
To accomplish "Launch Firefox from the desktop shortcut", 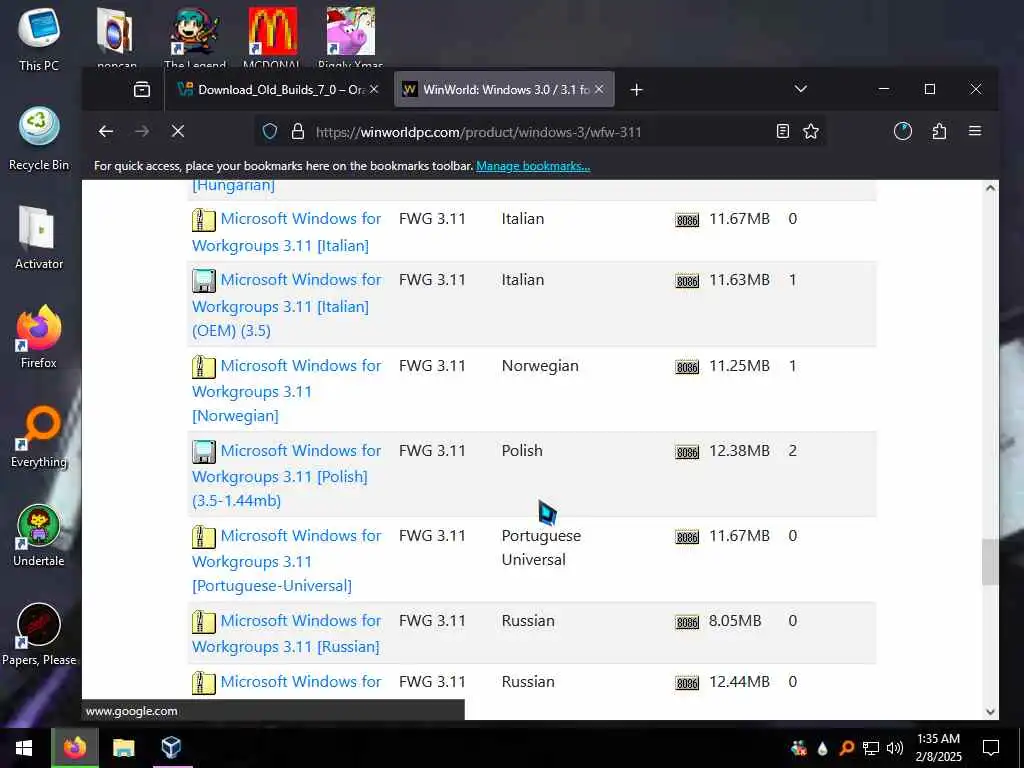I will [39, 337].
